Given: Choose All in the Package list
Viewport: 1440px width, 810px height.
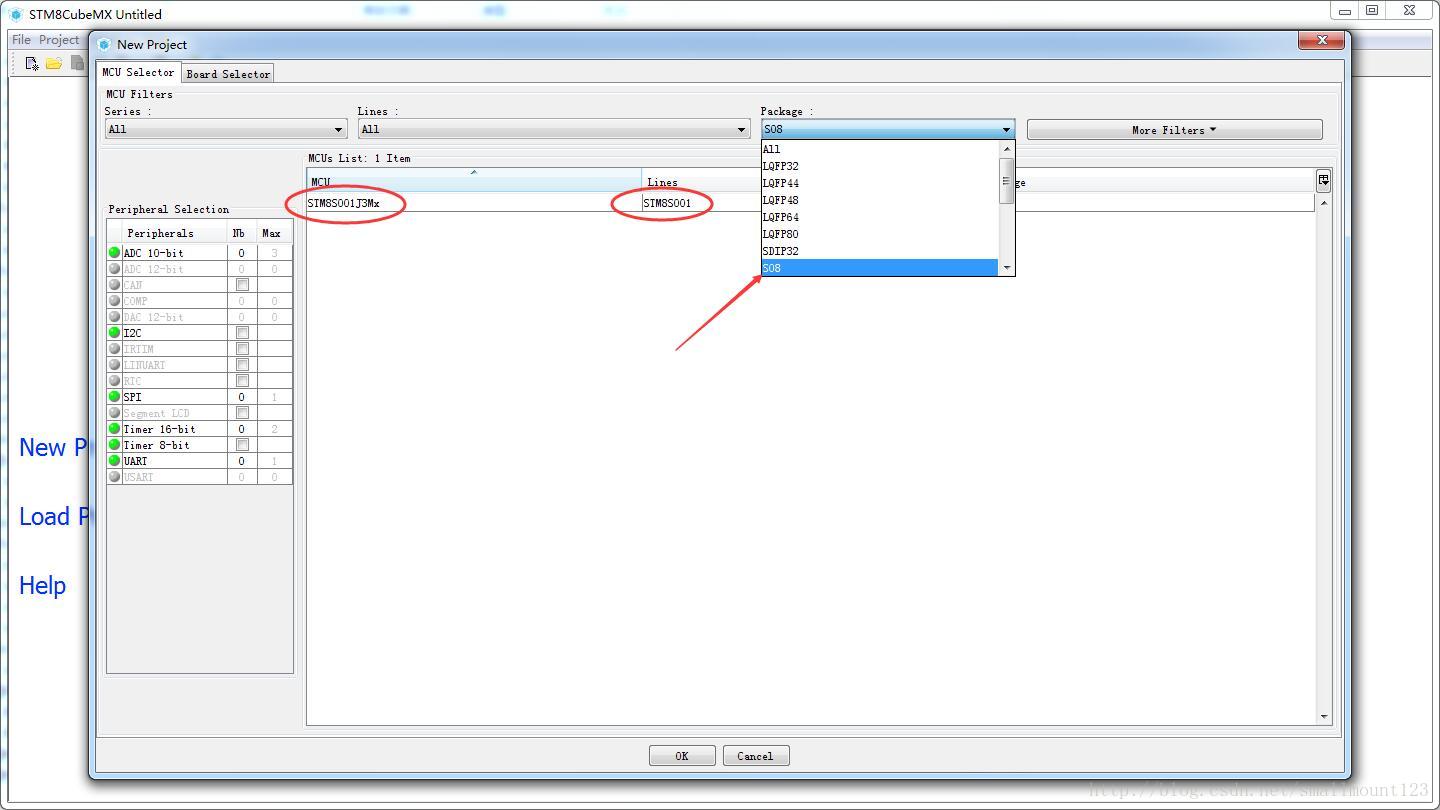Looking at the screenshot, I should (x=880, y=149).
